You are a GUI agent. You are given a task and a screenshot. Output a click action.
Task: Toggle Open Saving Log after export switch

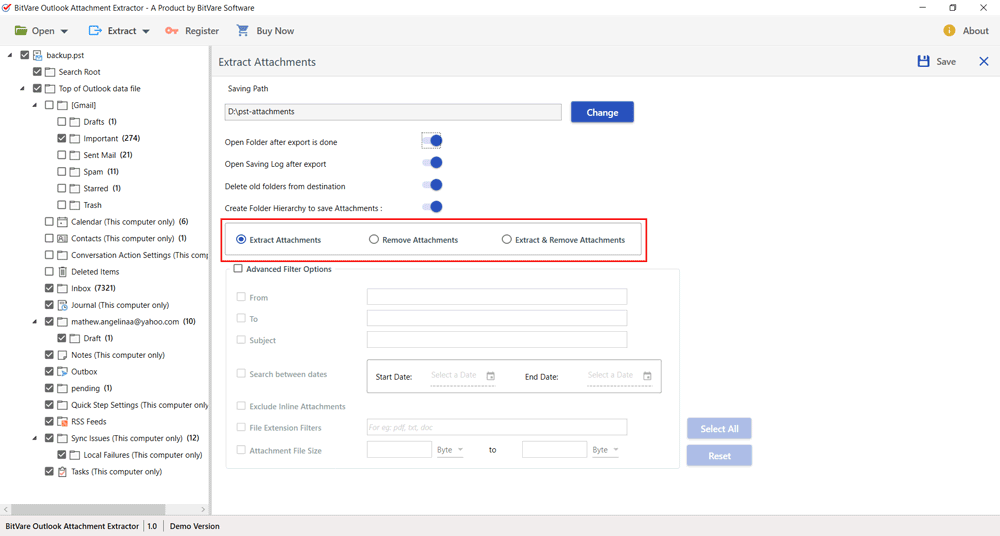click(x=432, y=163)
